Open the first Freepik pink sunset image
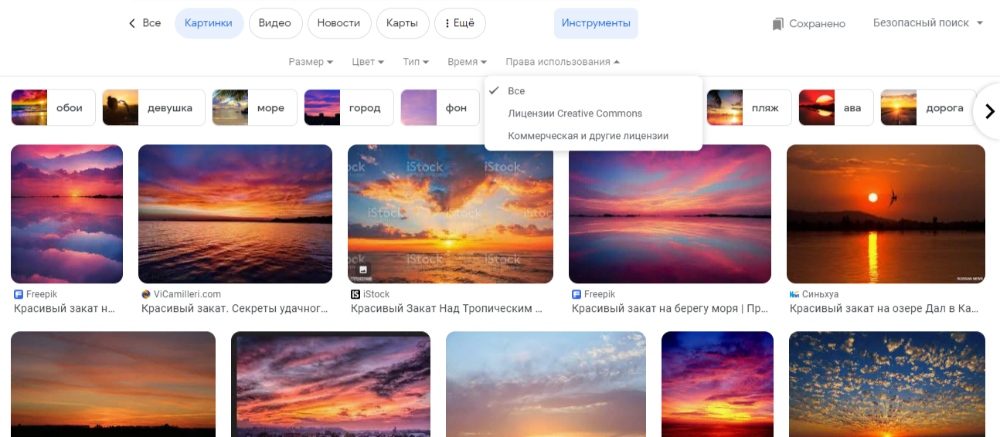Screen dimensions: 1000x437 click(x=67, y=214)
